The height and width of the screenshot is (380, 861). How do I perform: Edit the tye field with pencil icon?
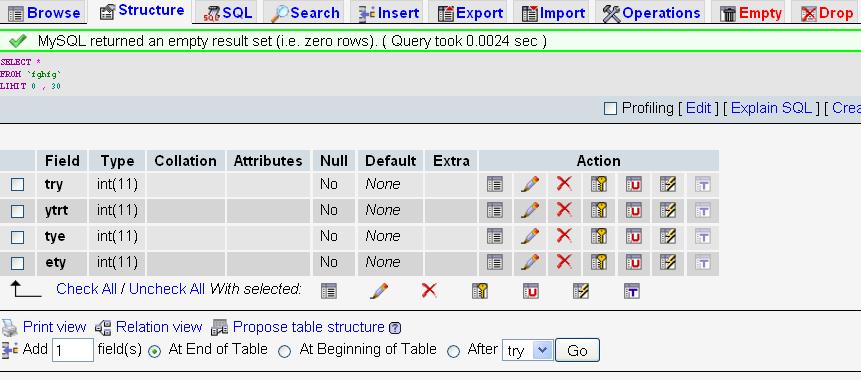point(529,236)
